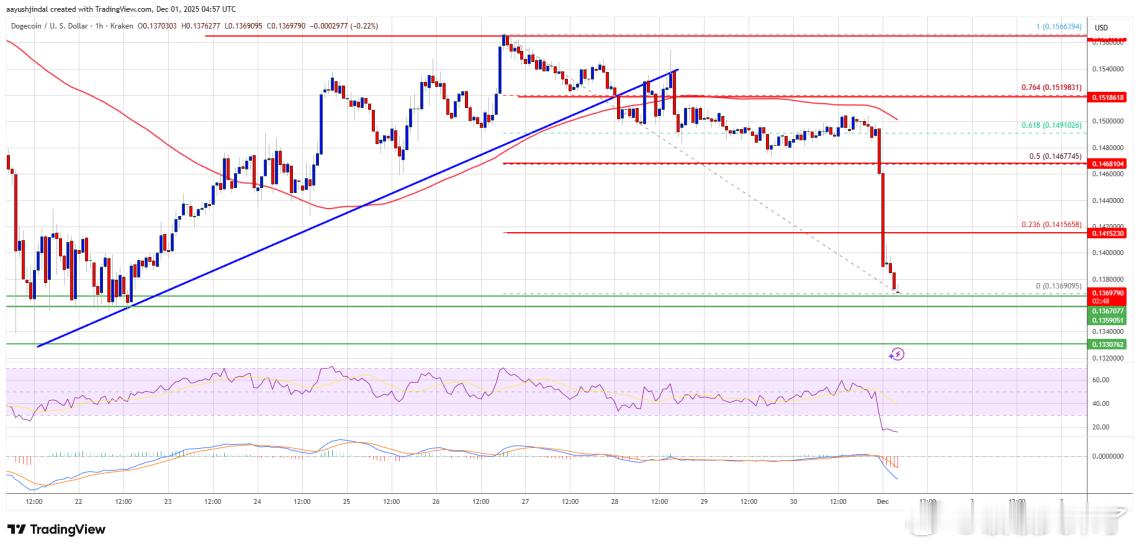Click the high value H0.1376277

click(200, 25)
